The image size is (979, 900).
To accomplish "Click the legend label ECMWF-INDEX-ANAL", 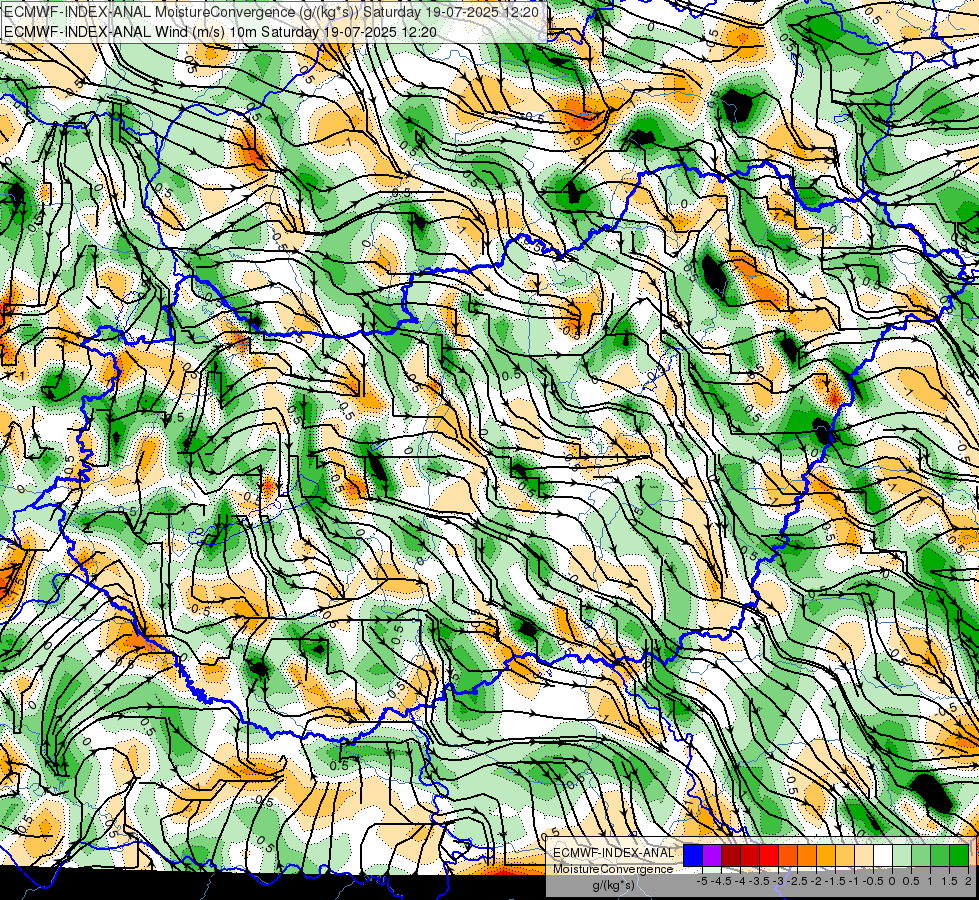I will click(x=613, y=853).
